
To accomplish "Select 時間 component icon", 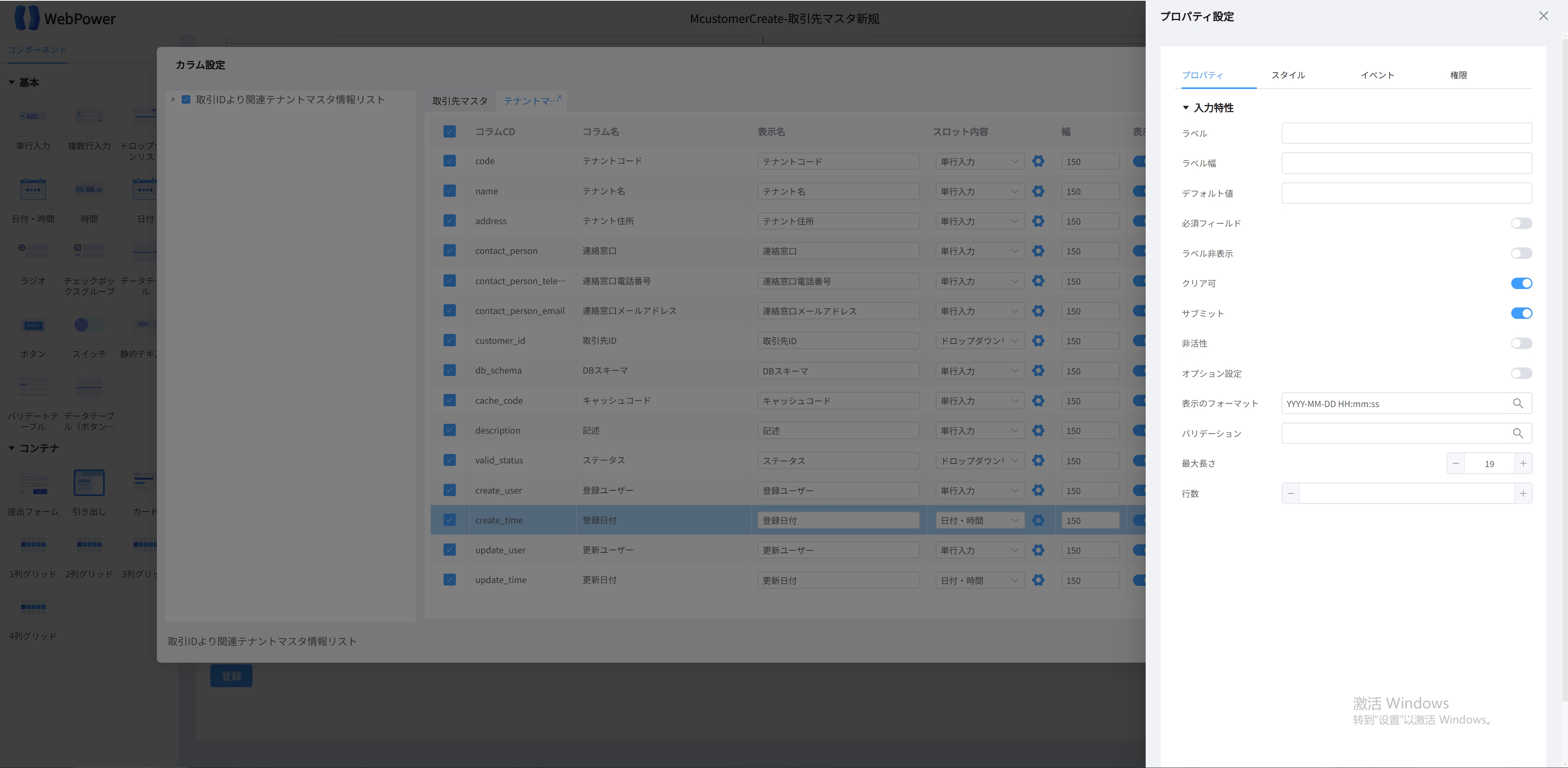I will point(89,189).
